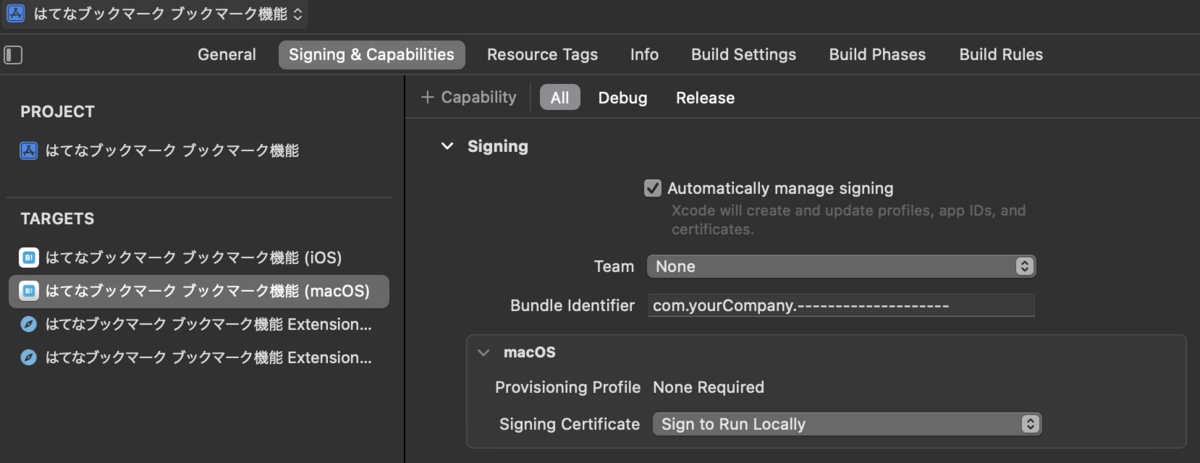Image resolution: width=1200 pixels, height=463 pixels.
Task: Add a new Capability
Action: [x=469, y=97]
